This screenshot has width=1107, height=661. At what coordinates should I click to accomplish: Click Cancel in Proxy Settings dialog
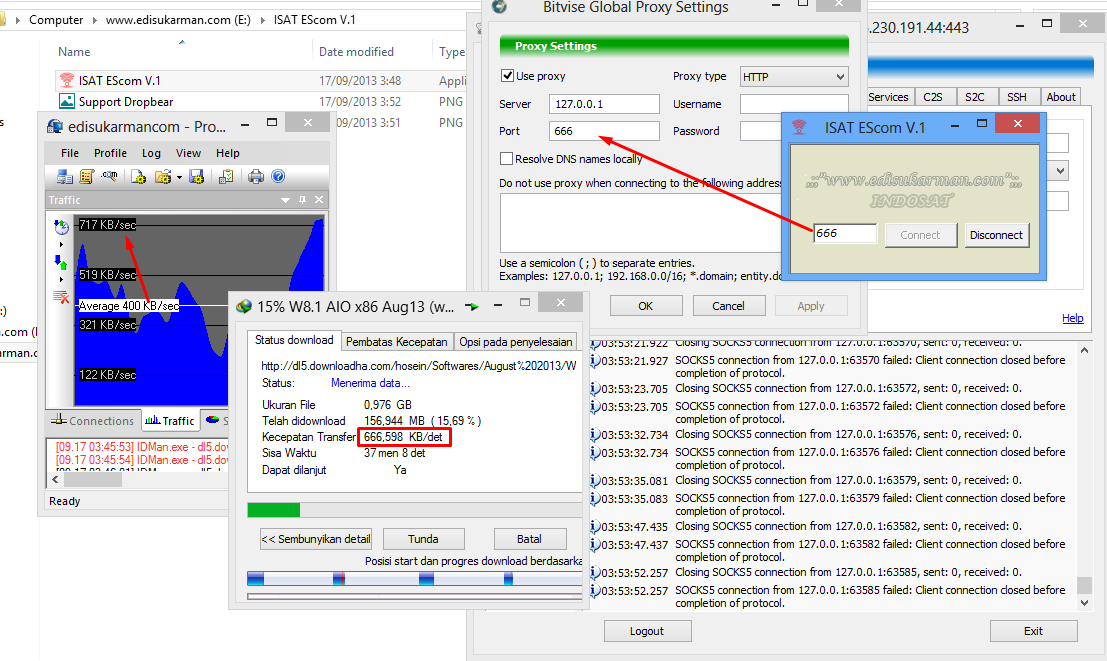(x=729, y=306)
